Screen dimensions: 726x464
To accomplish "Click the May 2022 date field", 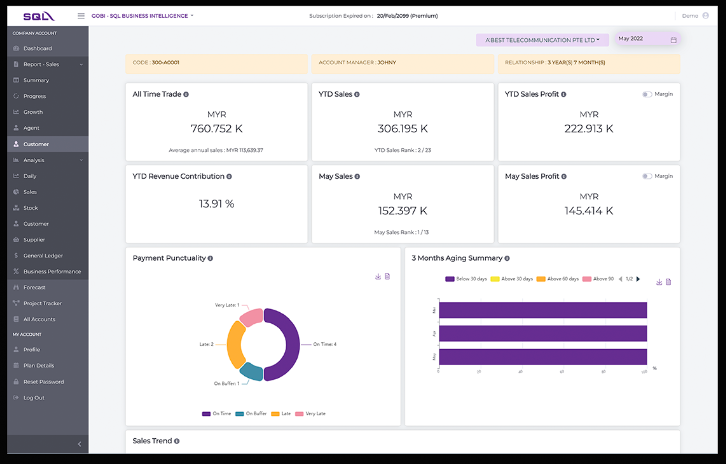I will click(647, 39).
